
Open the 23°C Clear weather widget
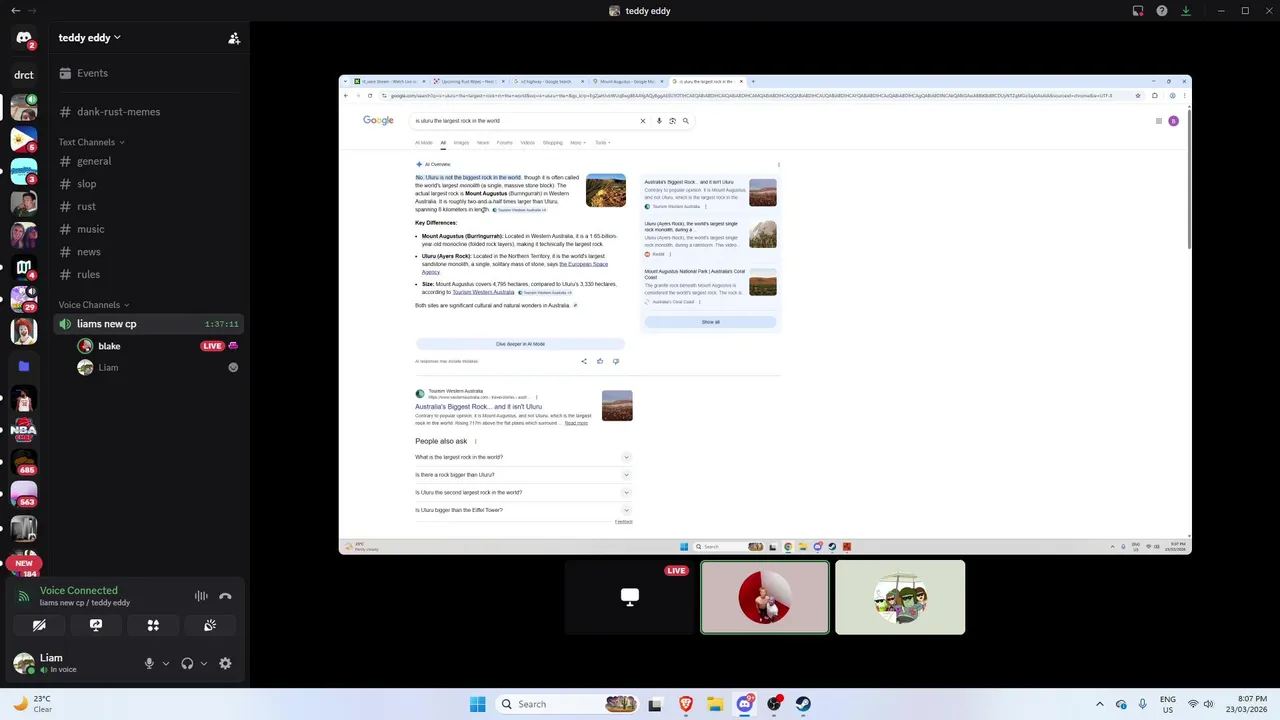point(33,704)
